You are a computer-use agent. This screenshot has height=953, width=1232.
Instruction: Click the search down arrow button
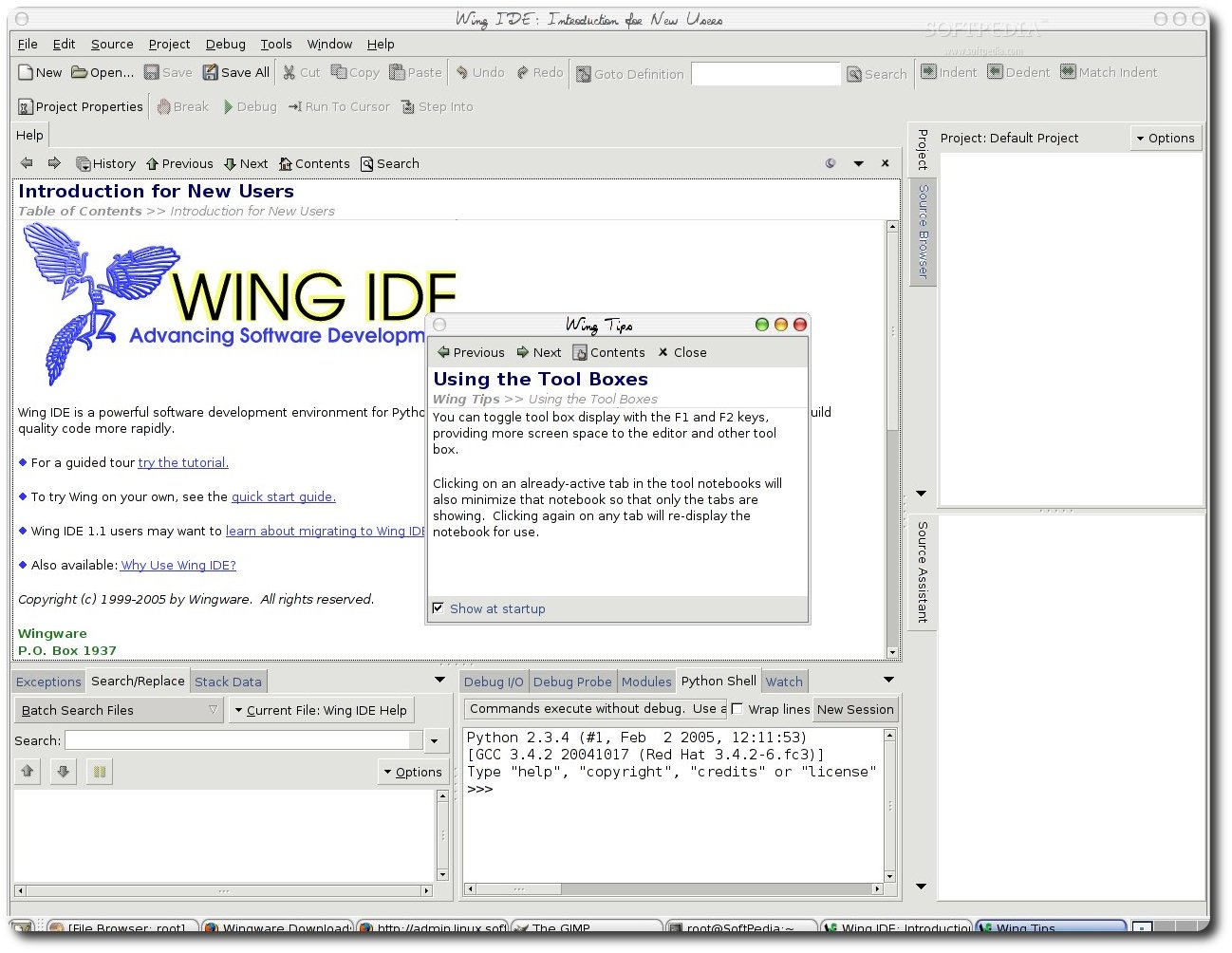pyautogui.click(x=64, y=772)
